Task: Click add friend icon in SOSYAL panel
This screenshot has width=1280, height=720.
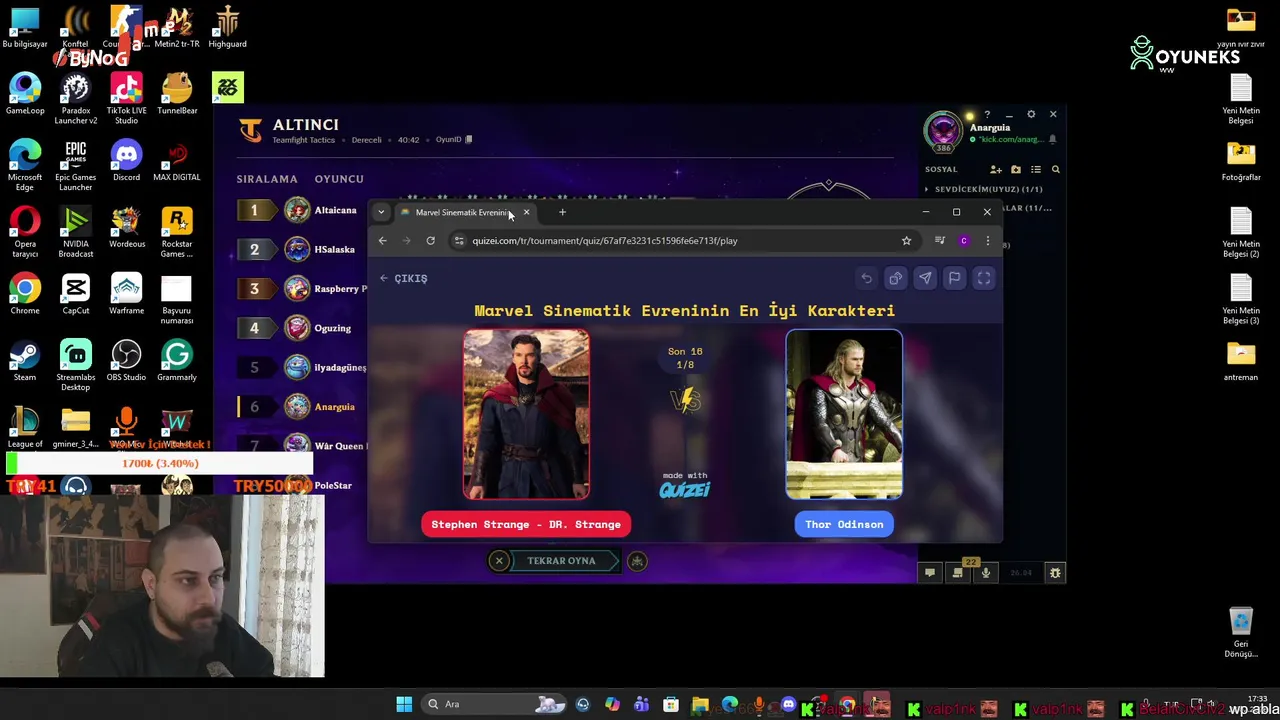Action: point(996,169)
